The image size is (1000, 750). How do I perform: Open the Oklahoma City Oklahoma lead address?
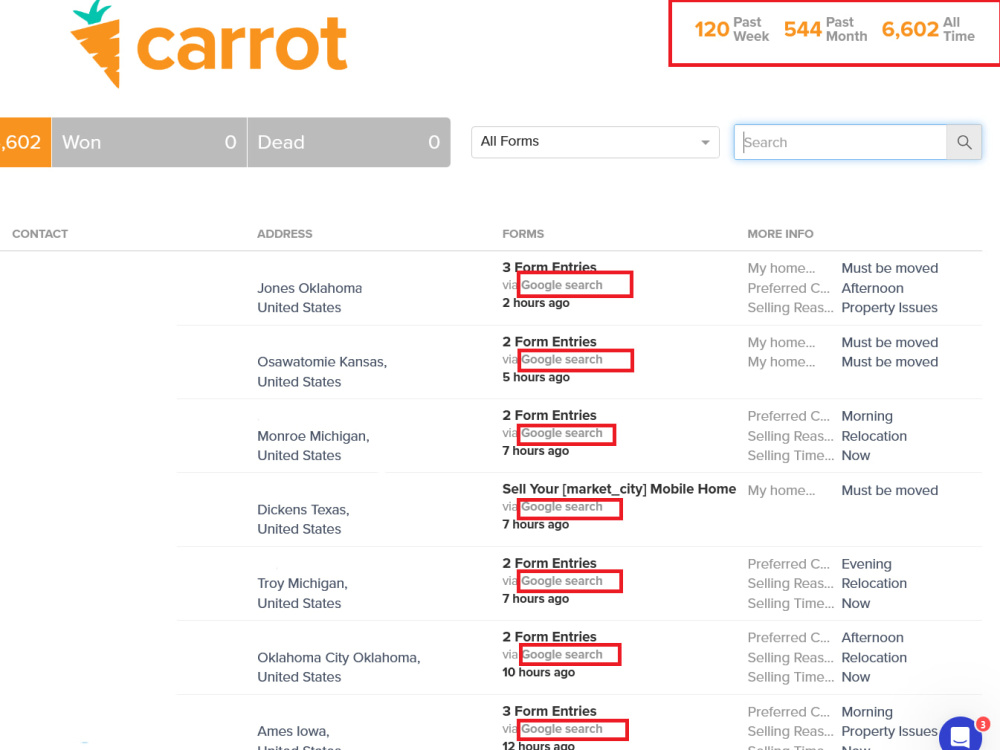(x=339, y=667)
